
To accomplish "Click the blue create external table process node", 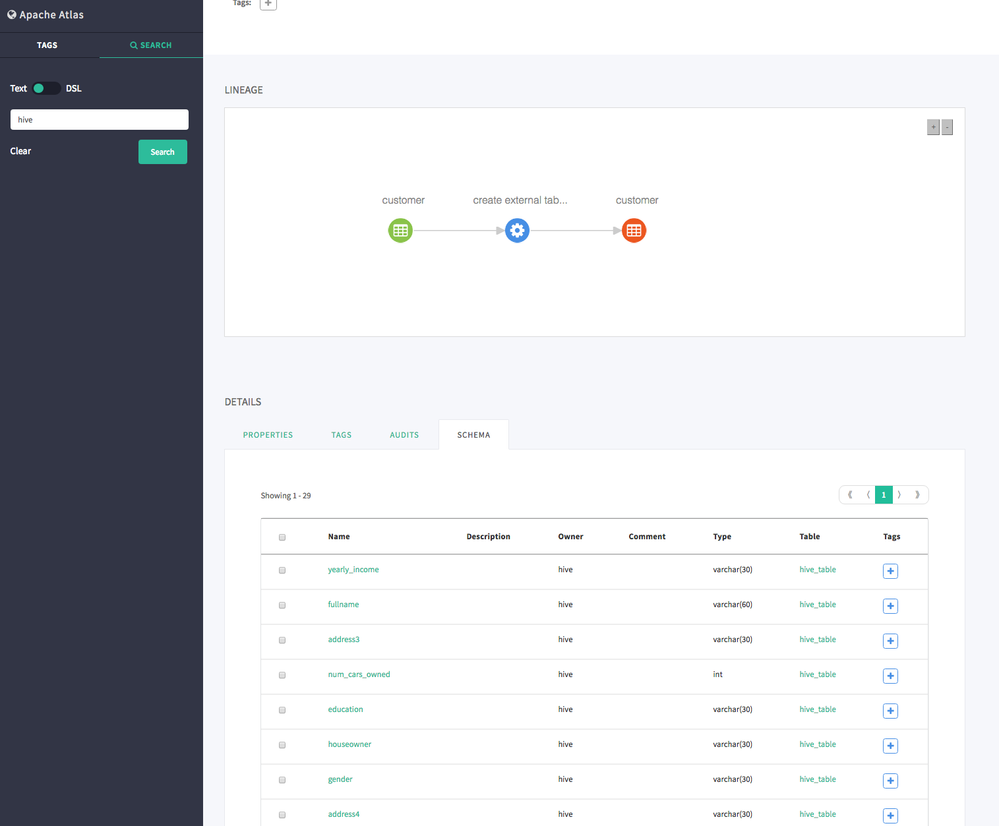I will click(x=517, y=230).
